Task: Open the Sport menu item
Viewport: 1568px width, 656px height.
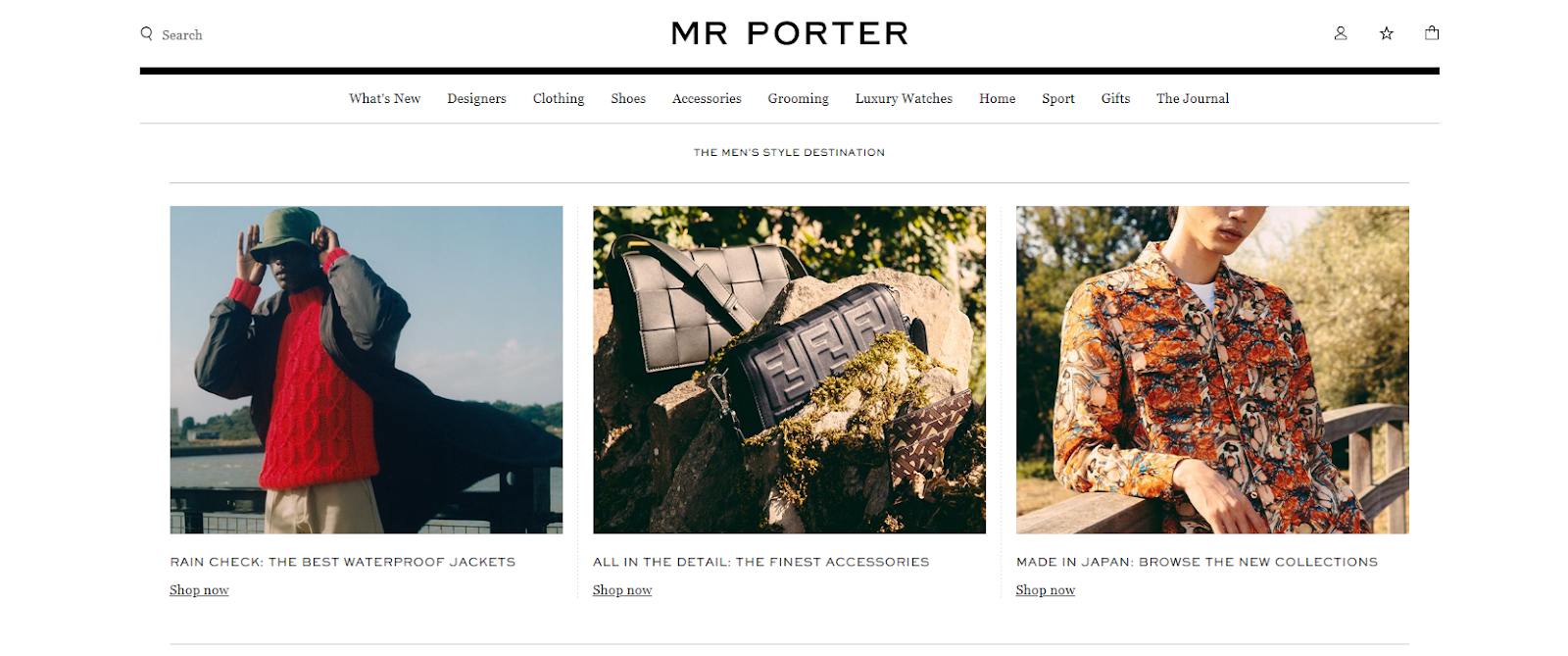Action: (x=1057, y=98)
